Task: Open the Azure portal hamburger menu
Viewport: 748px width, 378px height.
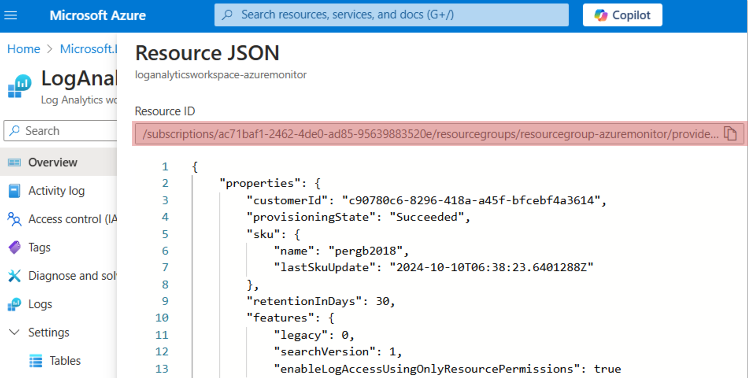Action: (10, 15)
